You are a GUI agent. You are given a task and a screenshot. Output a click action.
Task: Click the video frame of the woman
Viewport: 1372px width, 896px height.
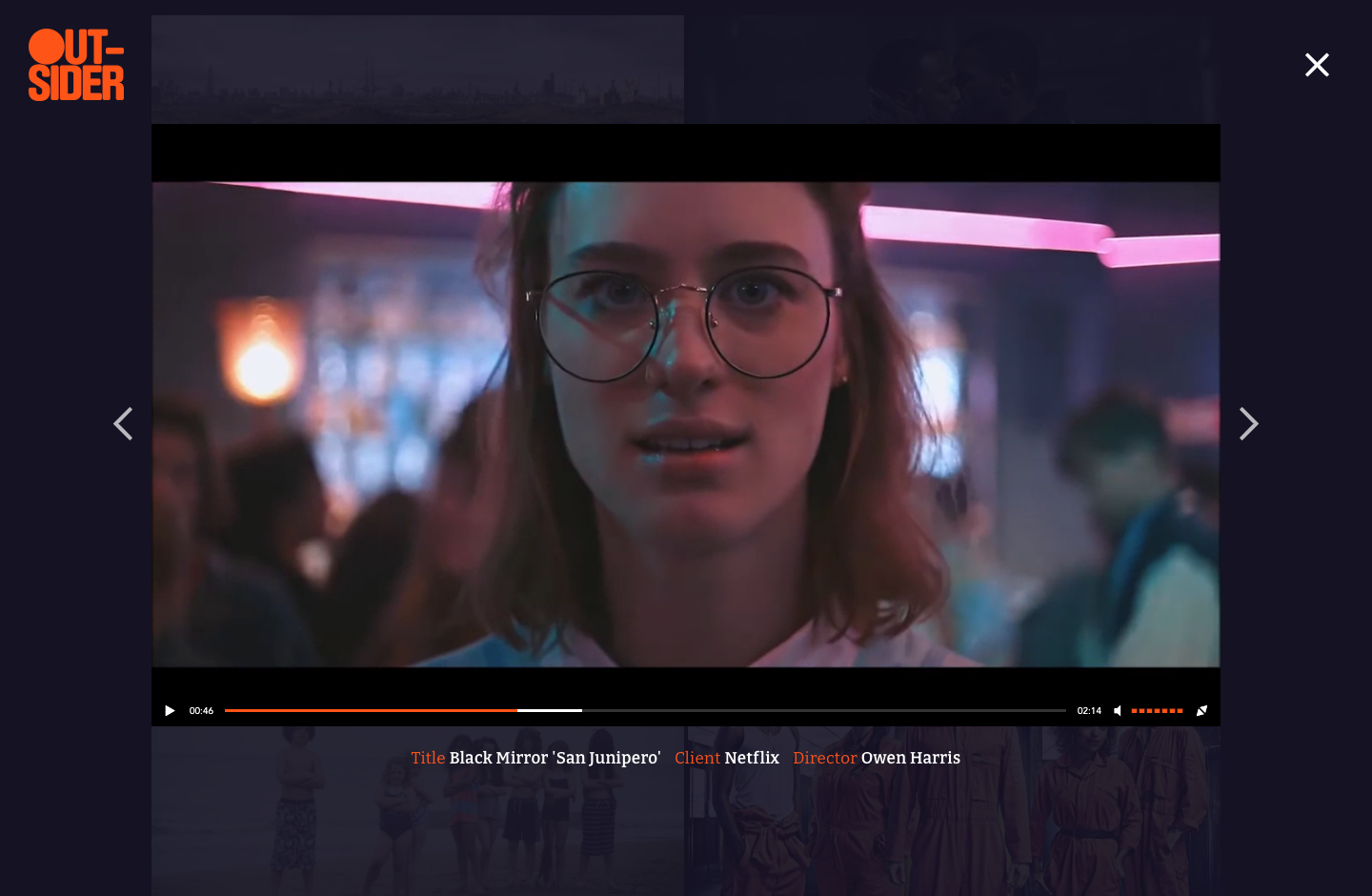coord(686,424)
